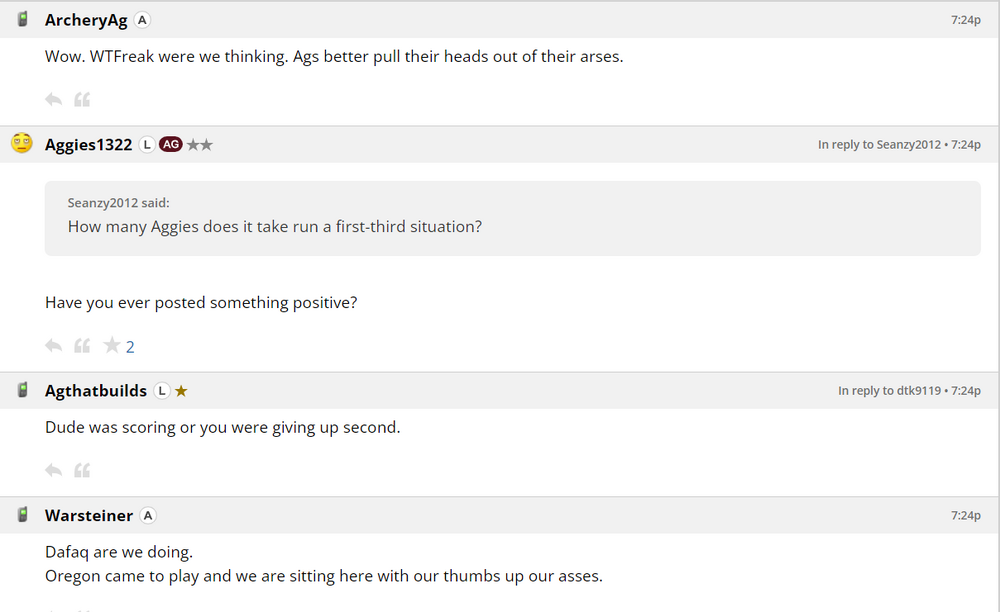
Task: Click reply arrow under Agthatbuilds' post
Action: [54, 470]
